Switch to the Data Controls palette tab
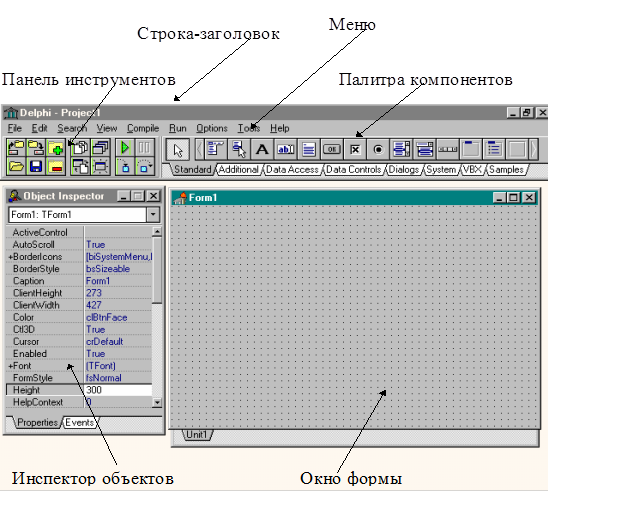This screenshot has width=622, height=509. click(353, 170)
